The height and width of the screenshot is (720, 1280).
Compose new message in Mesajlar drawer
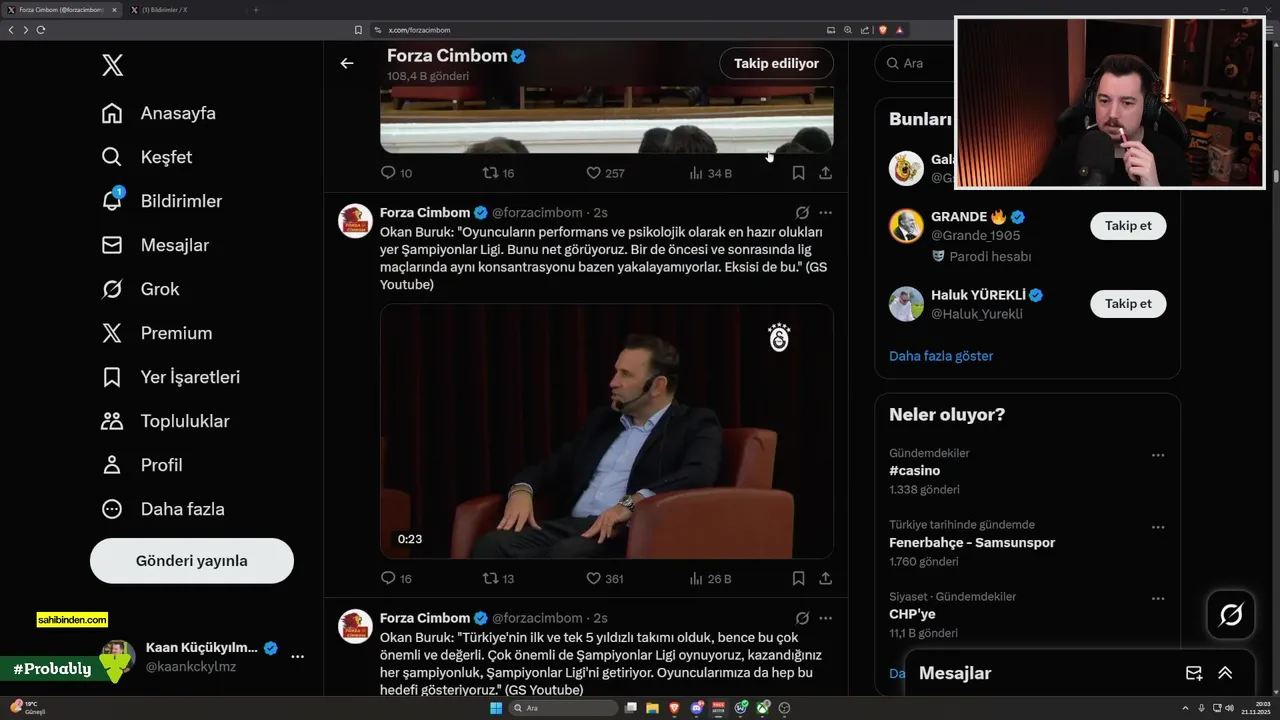(1193, 673)
